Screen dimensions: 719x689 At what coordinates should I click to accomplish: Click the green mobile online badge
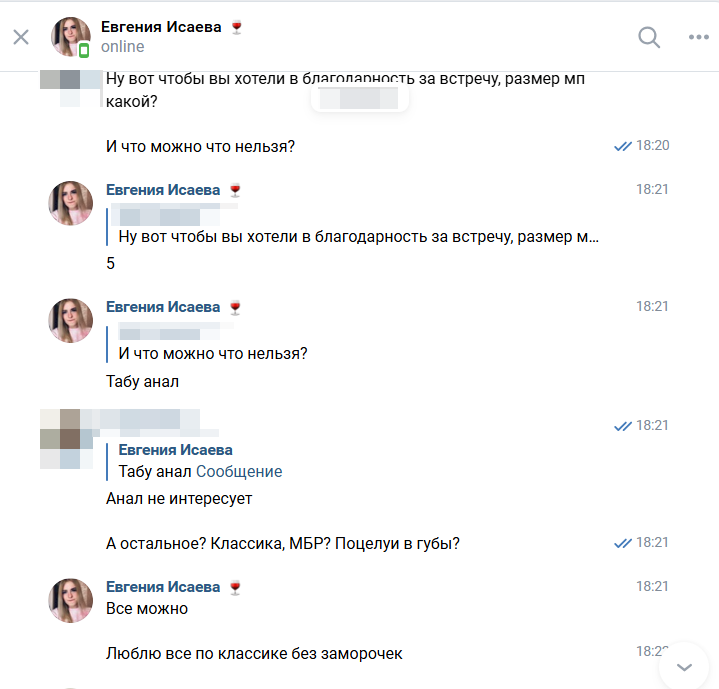click(84, 50)
